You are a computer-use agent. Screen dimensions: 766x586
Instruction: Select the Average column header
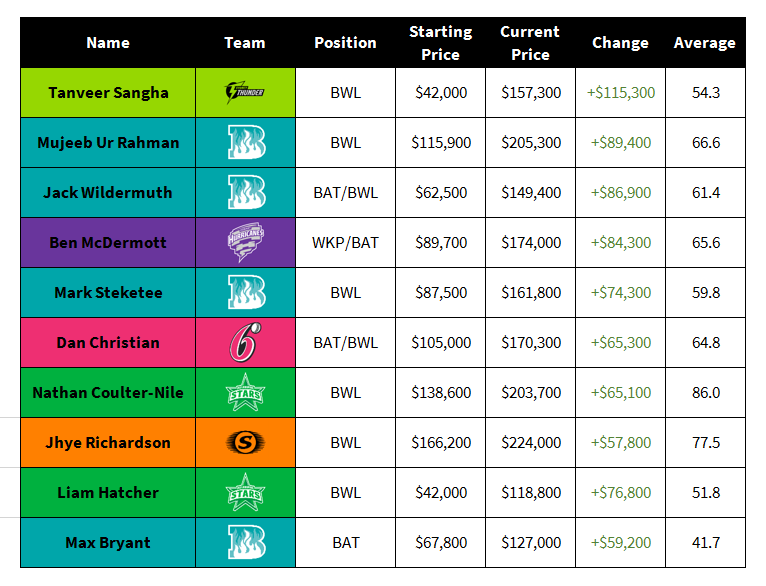tap(704, 43)
